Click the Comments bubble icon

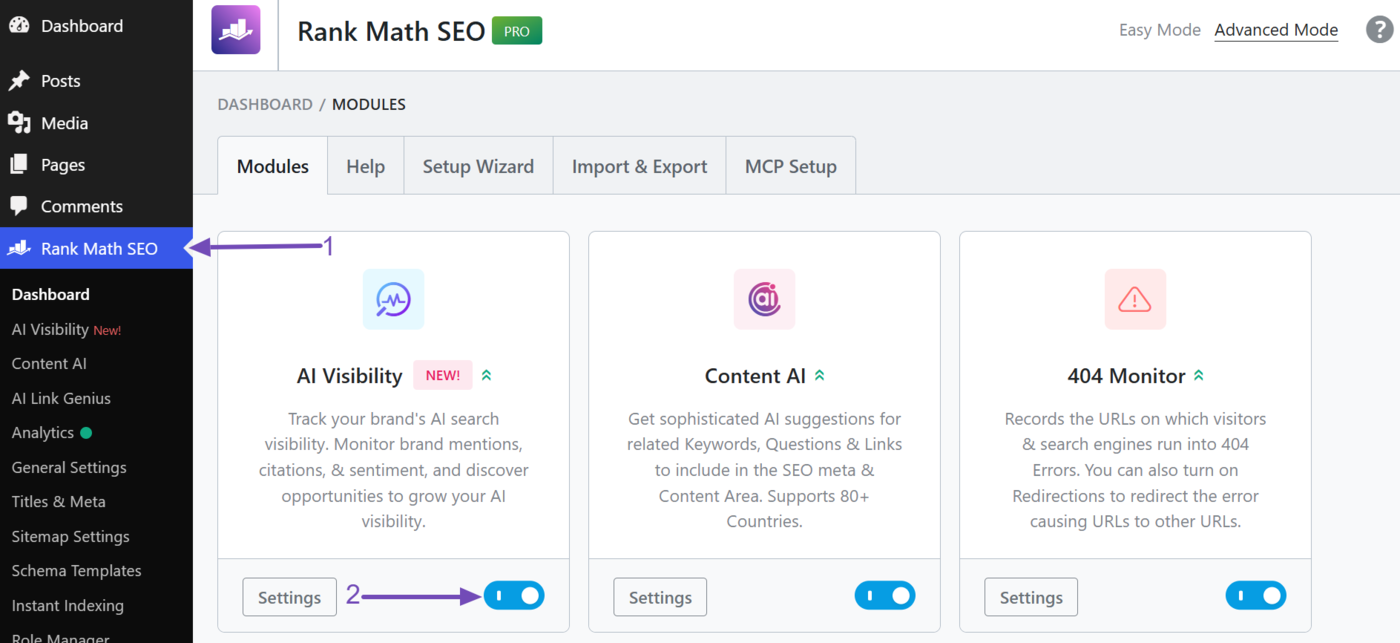click(19, 206)
